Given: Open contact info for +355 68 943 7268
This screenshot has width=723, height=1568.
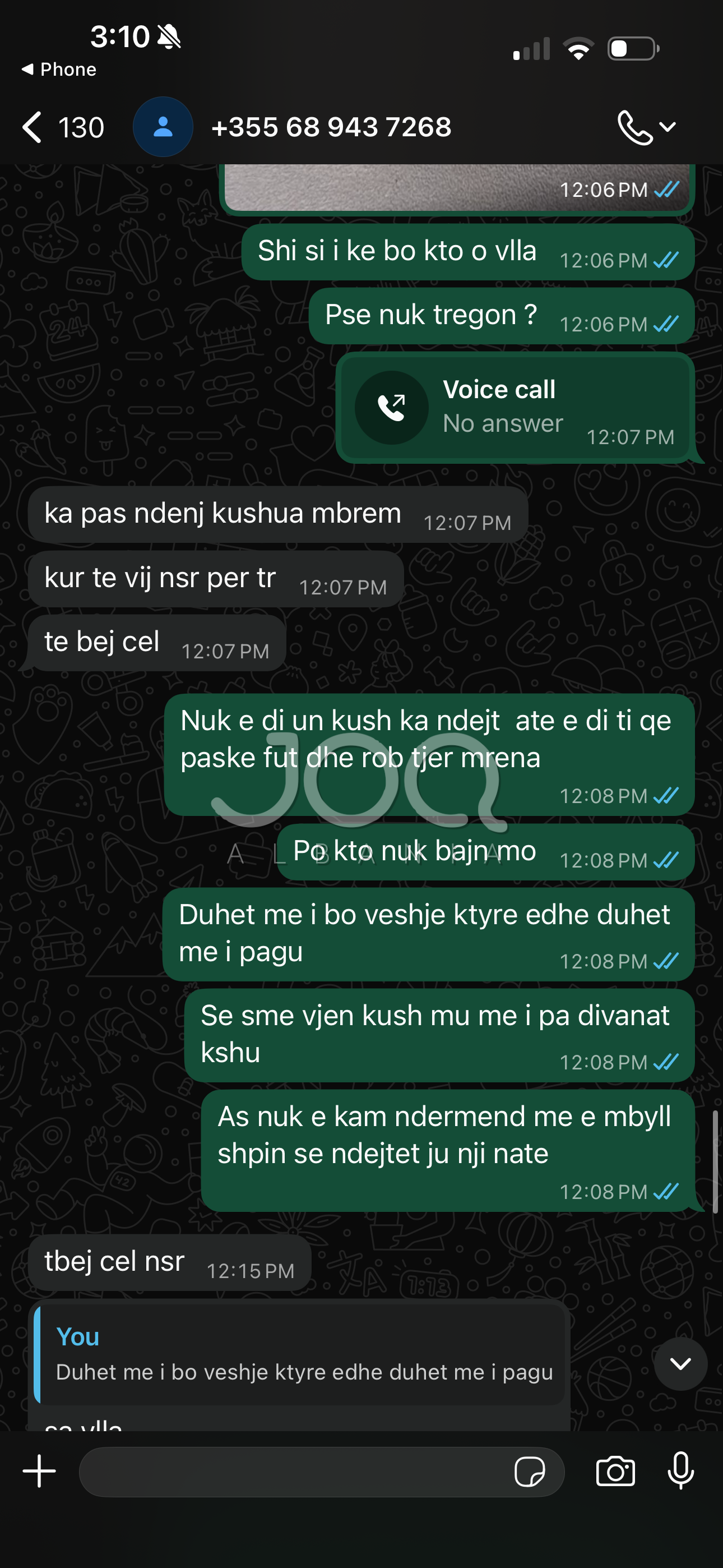Looking at the screenshot, I should point(331,127).
